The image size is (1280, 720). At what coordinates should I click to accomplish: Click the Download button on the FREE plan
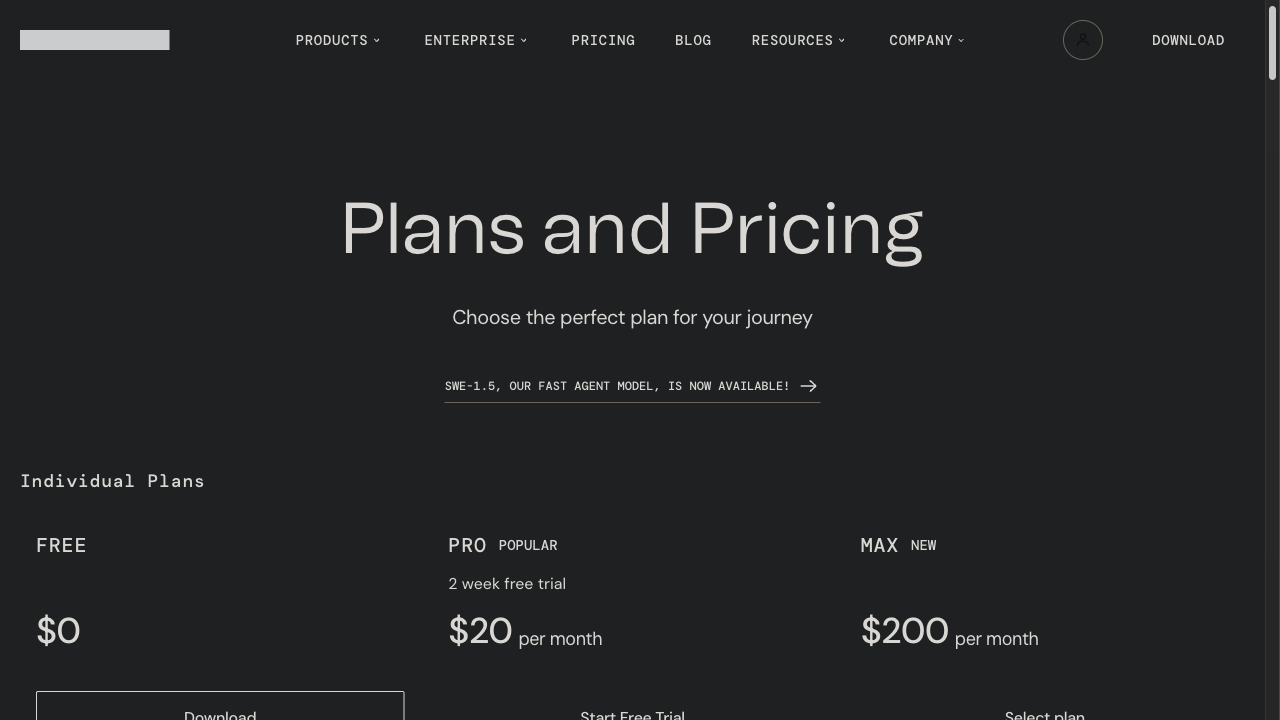coord(220,710)
